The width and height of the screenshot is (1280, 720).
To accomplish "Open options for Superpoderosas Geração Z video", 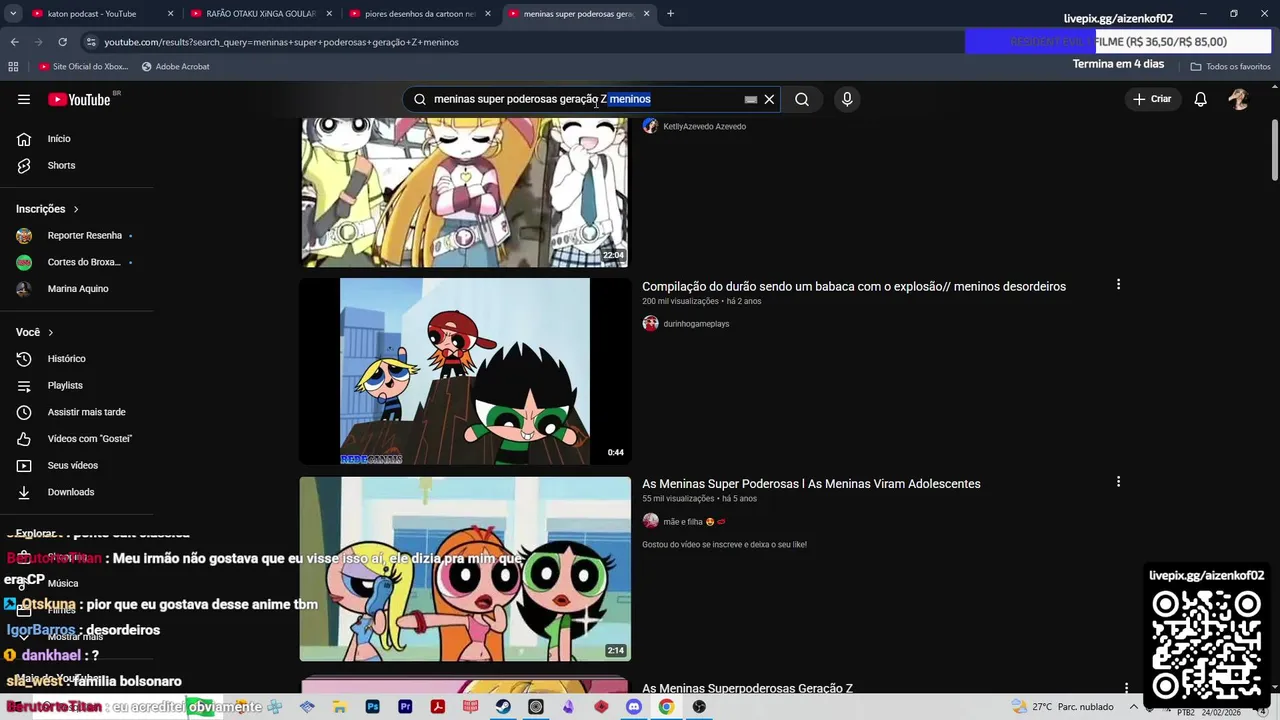I will pos(1126,688).
